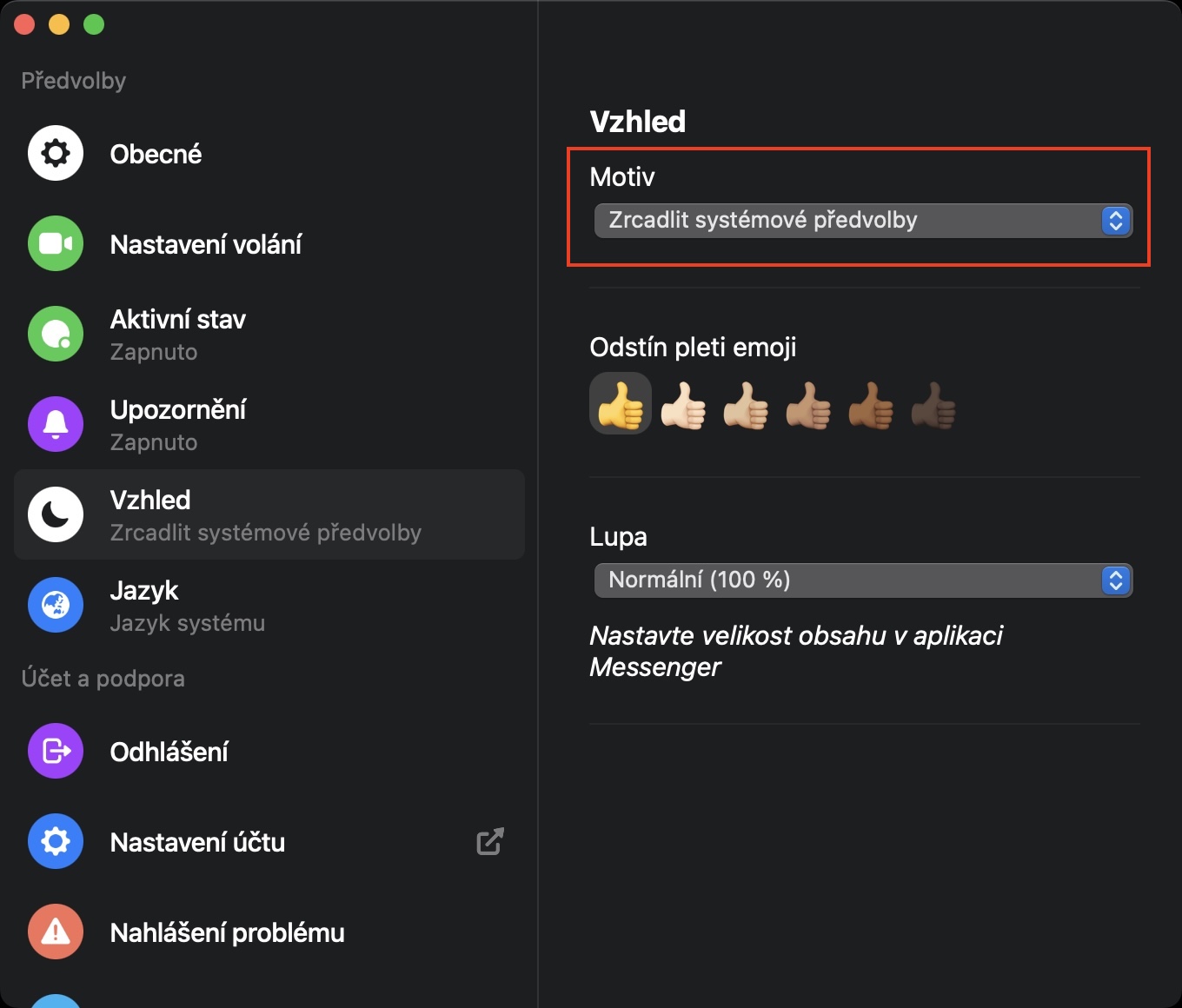Screen dimensions: 1182x1008
Task: Switch to the Nastavení volání section
Action: click(x=206, y=245)
